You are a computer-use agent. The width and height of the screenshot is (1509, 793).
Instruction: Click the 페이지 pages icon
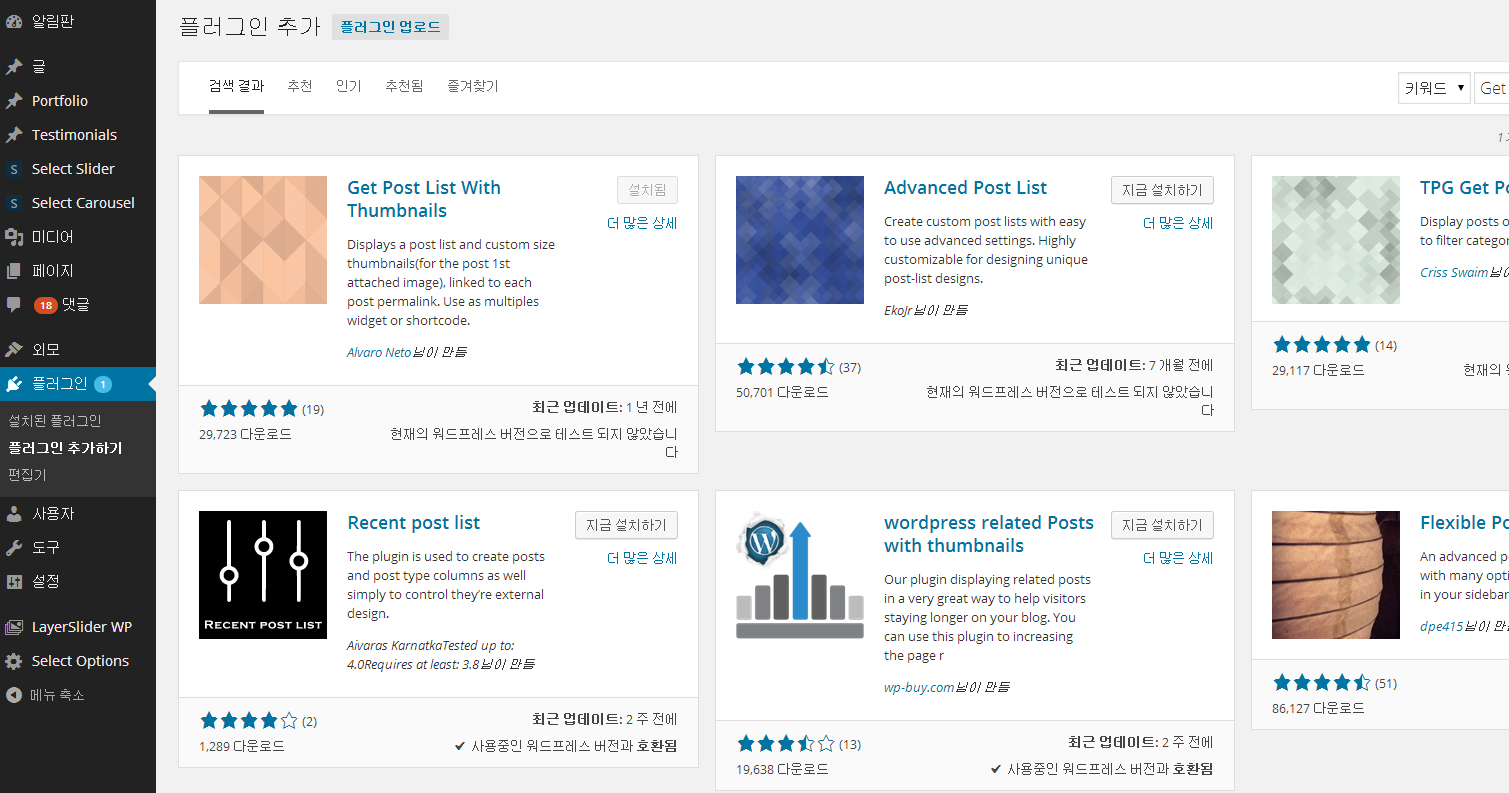point(14,271)
